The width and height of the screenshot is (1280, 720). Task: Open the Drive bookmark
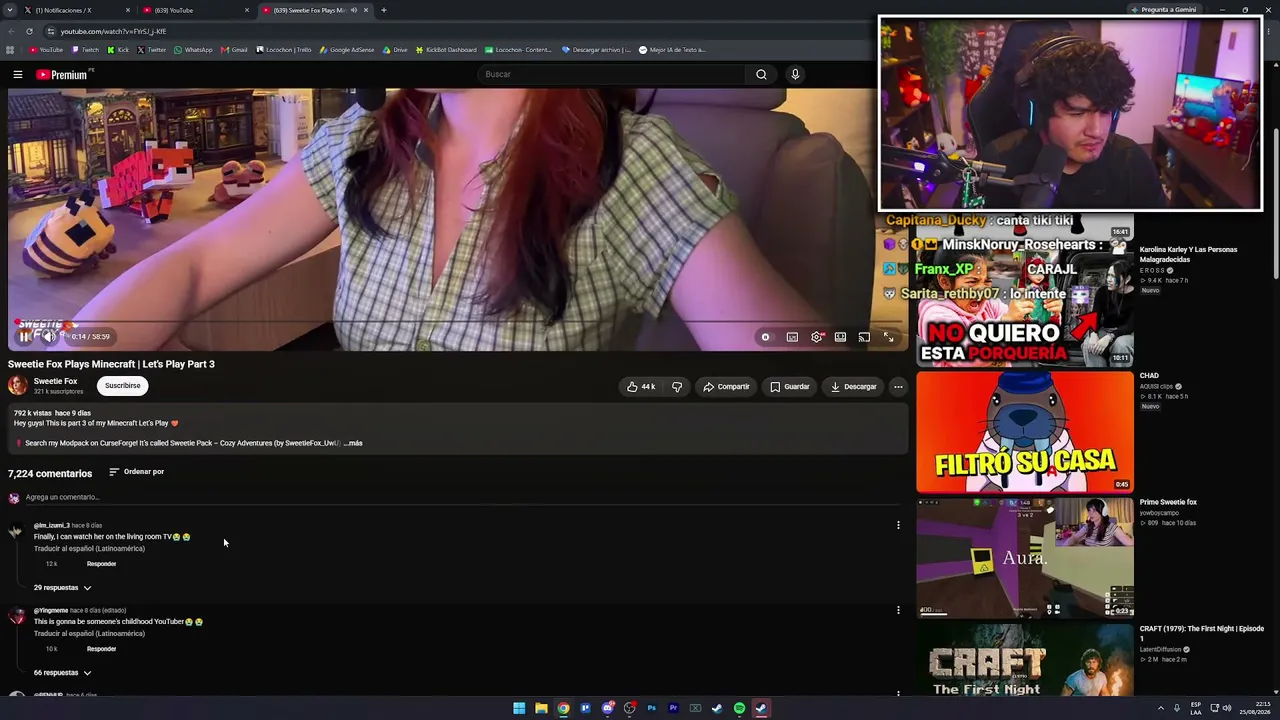click(395, 50)
